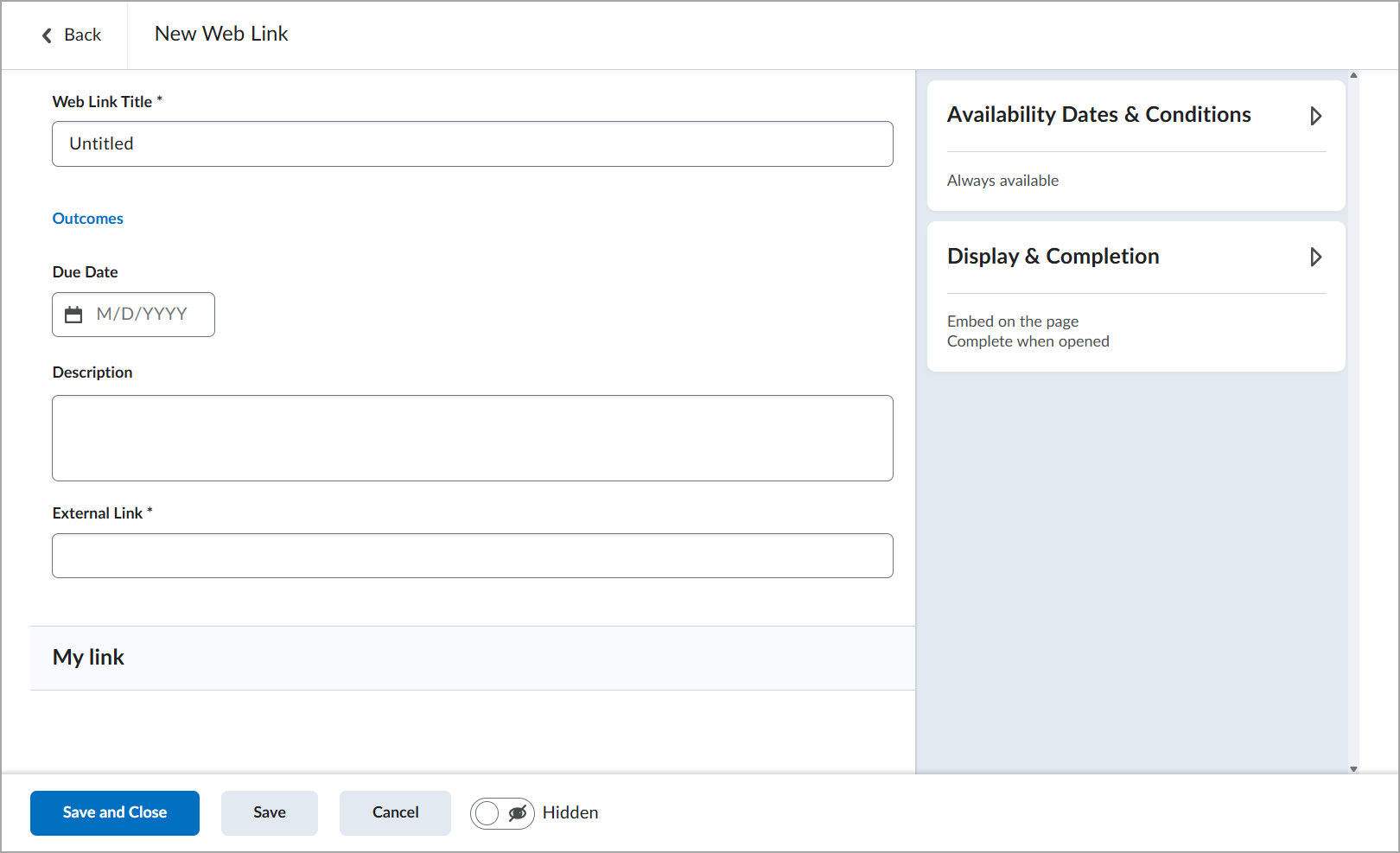Screen dimensions: 1400x853
Task: Focus the Due Date M/D/YYYY field
Action: [x=133, y=315]
